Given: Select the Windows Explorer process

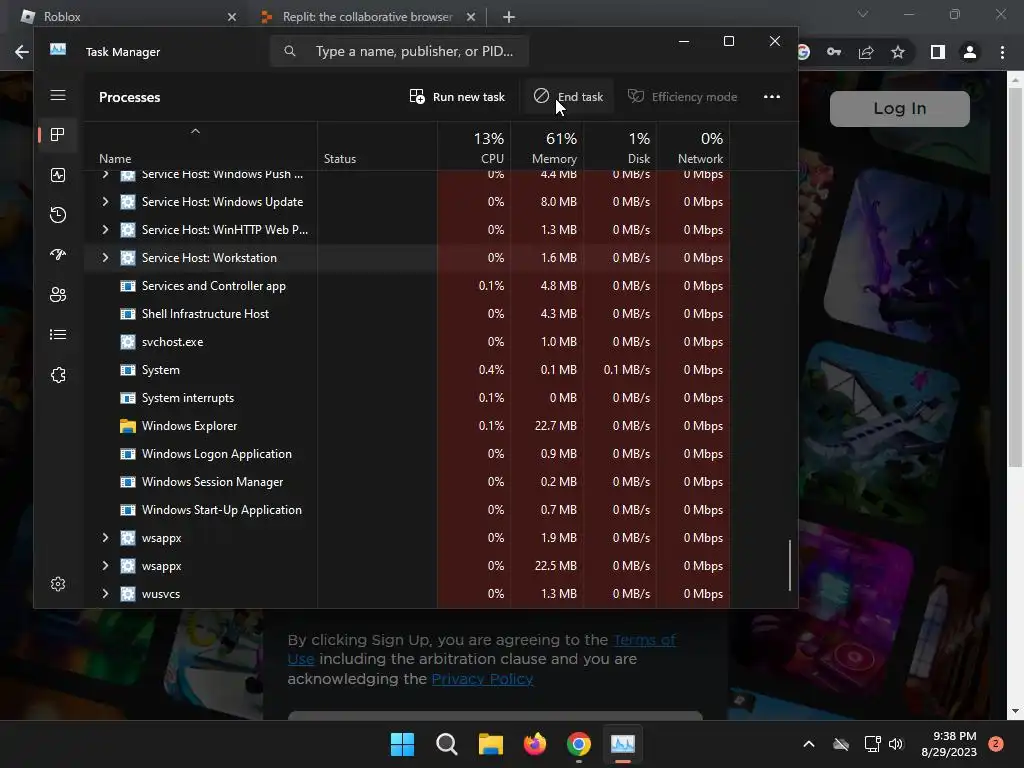Looking at the screenshot, I should (x=407, y=426).
